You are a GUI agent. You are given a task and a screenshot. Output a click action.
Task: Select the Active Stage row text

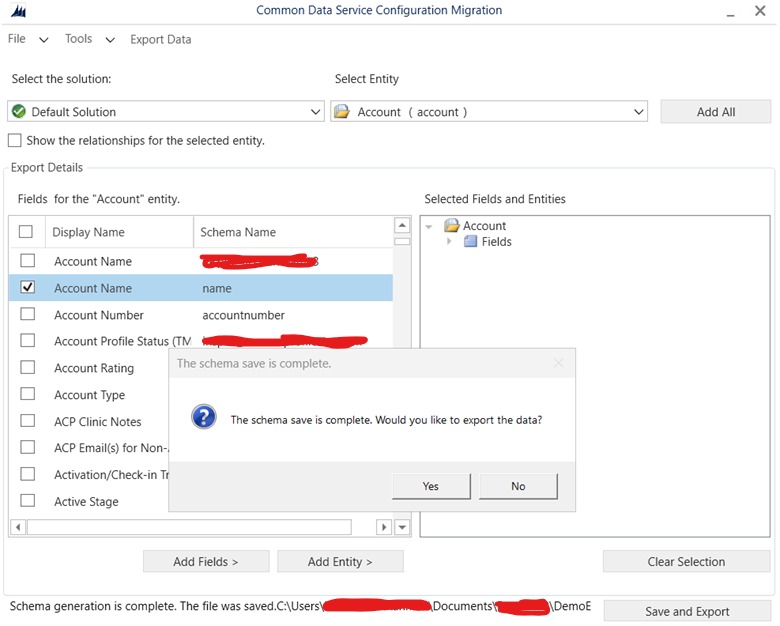click(86, 502)
